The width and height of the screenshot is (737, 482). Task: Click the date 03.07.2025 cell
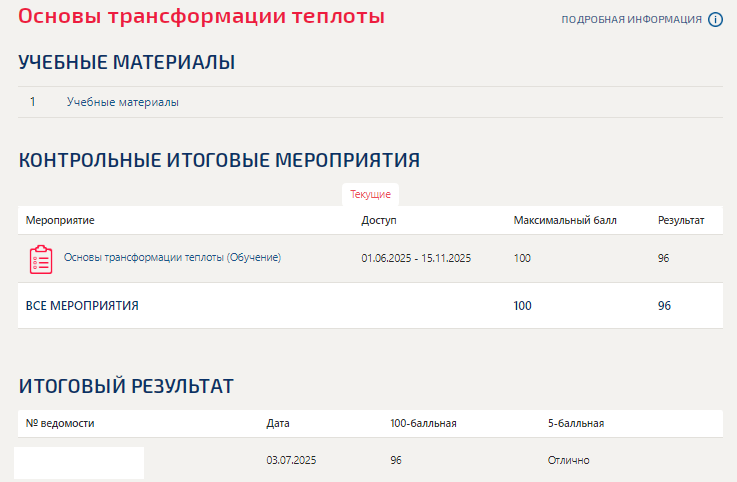291,460
